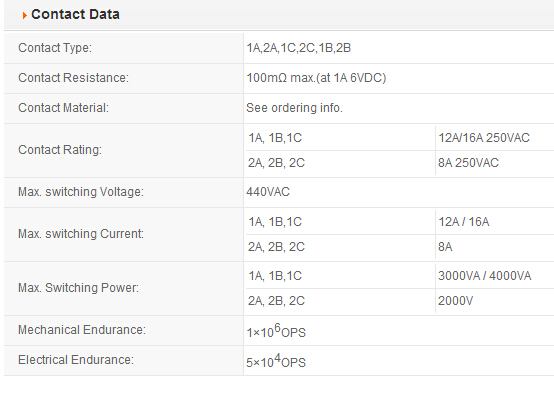Click the Max. switching Current label
Image resolution: width=554 pixels, height=393 pixels.
point(81,234)
